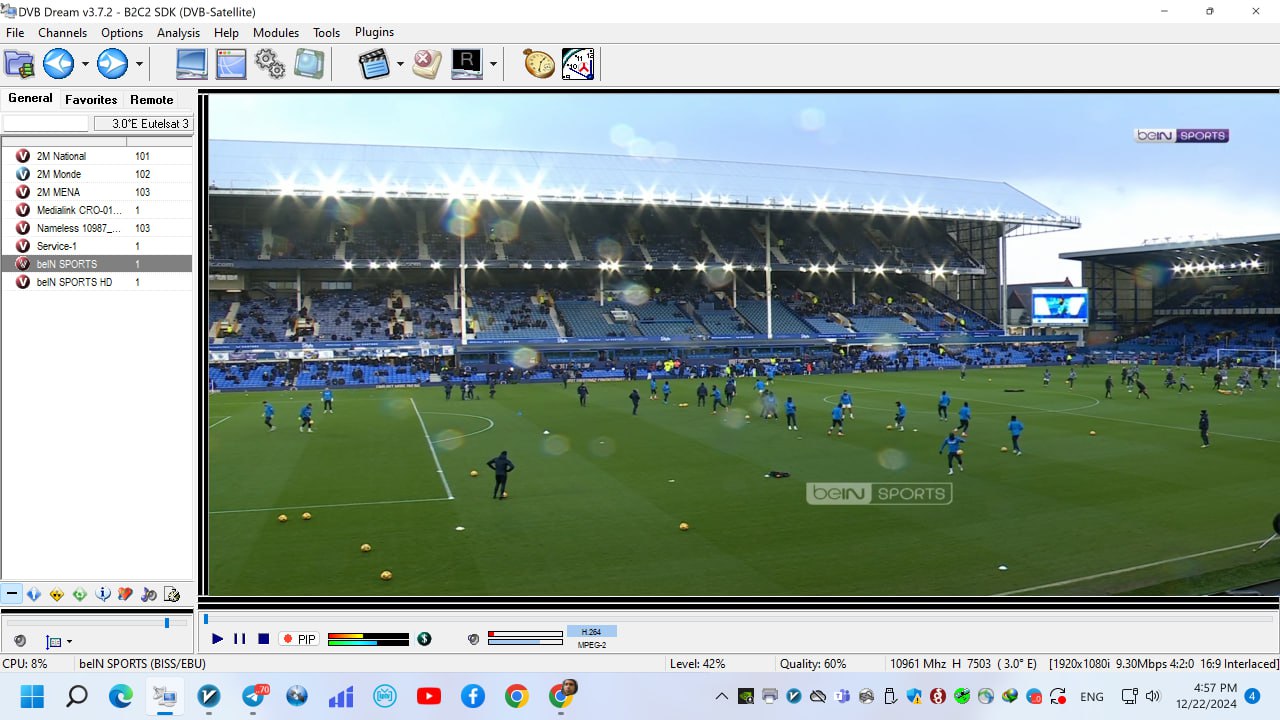This screenshot has width=1280, height=720.
Task: Switch to the Remote tab
Action: coord(152,99)
